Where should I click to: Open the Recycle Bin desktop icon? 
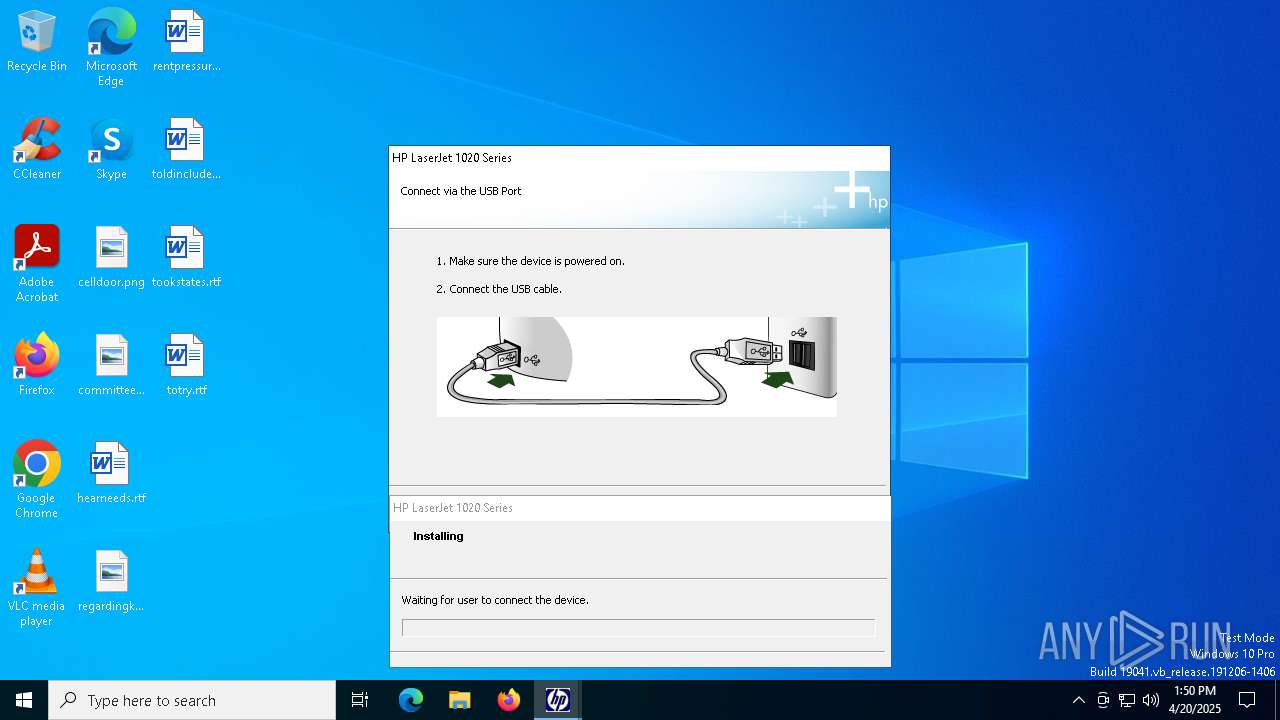pyautogui.click(x=37, y=42)
